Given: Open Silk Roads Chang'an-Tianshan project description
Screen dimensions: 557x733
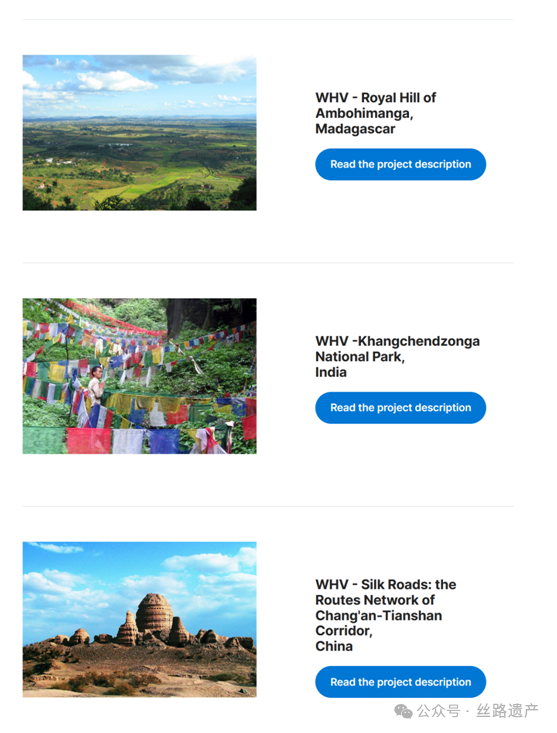Looking at the screenshot, I should [x=400, y=682].
